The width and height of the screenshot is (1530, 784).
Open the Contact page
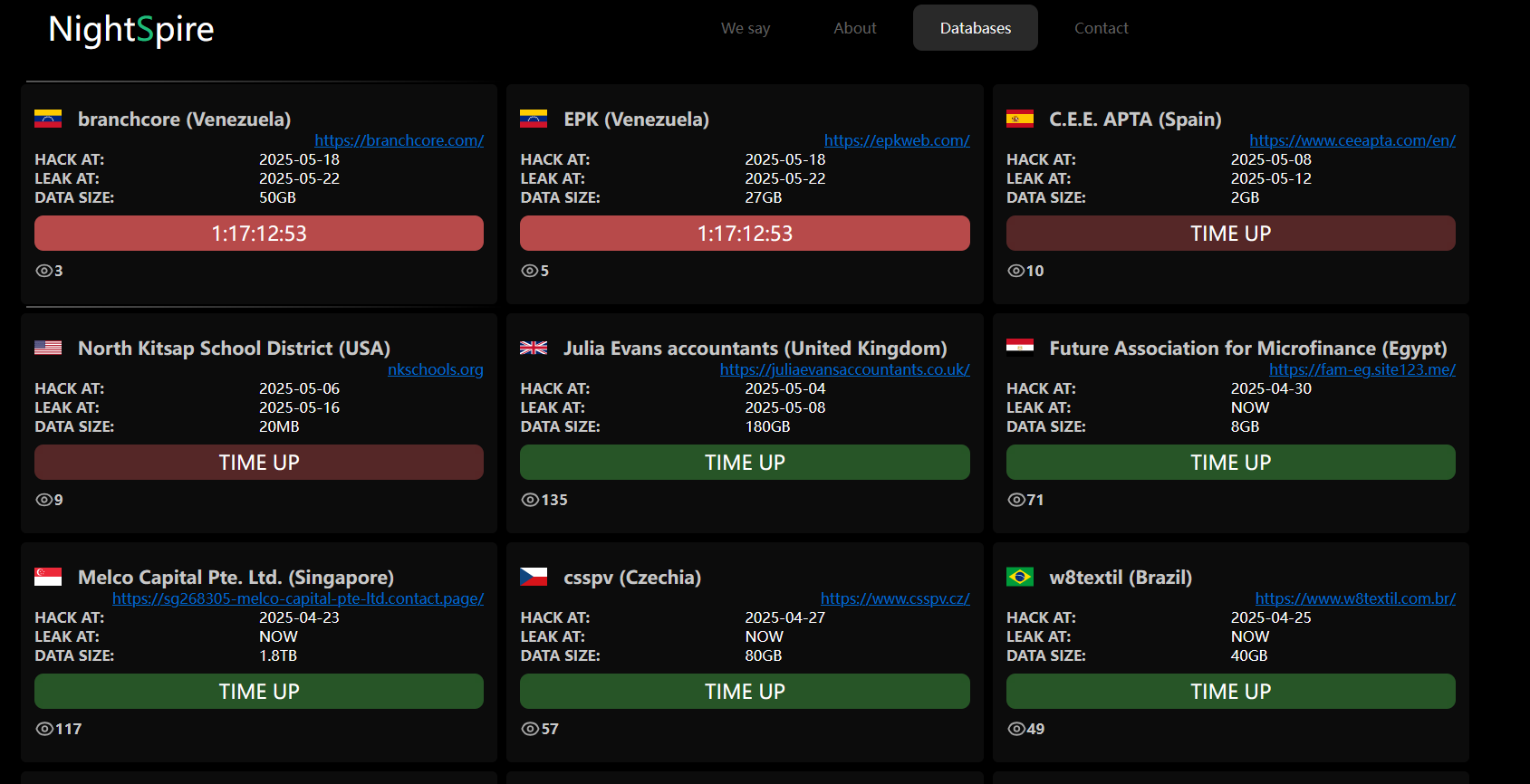[1102, 28]
